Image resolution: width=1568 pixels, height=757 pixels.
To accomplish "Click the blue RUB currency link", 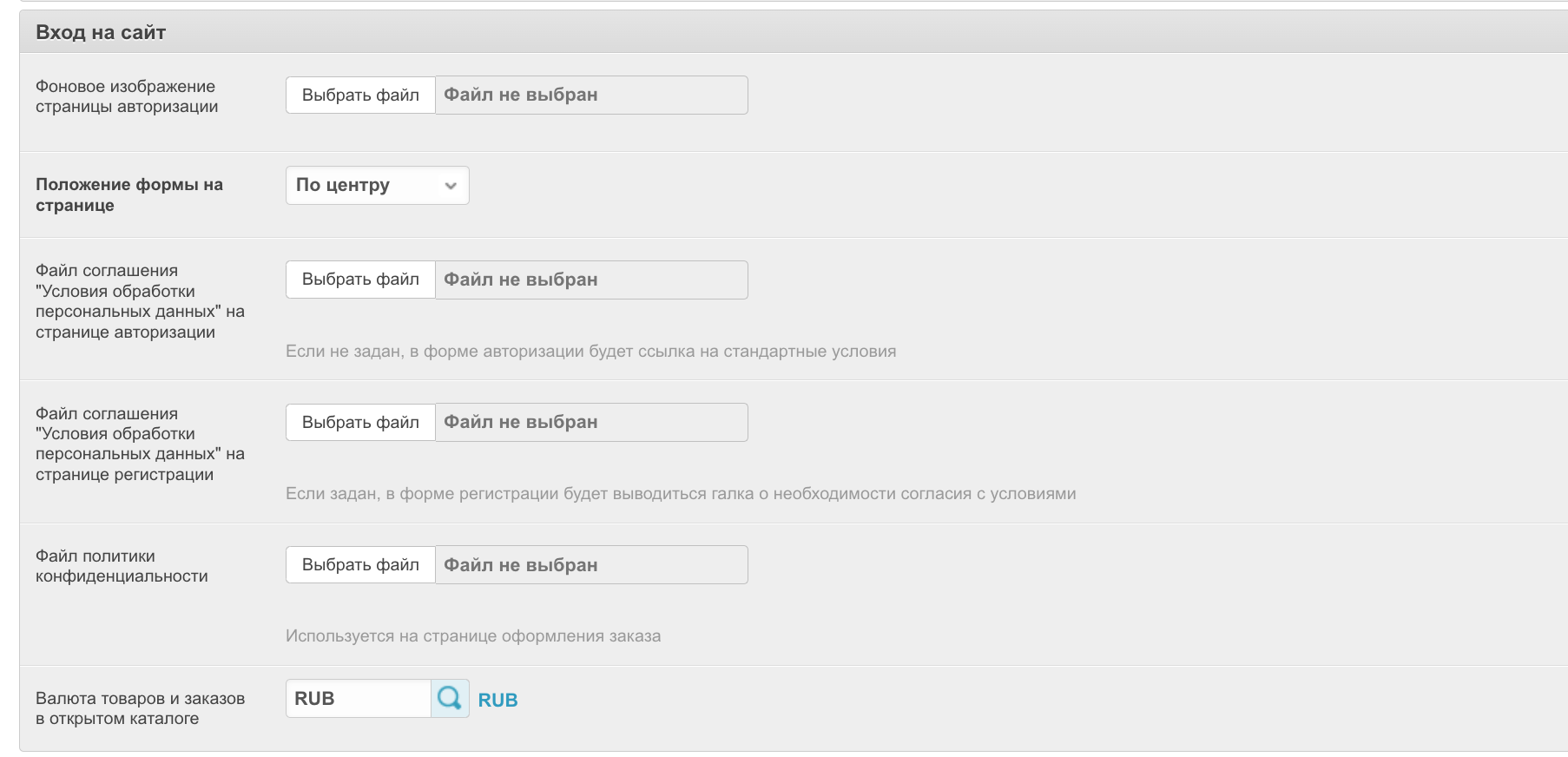I will (497, 700).
